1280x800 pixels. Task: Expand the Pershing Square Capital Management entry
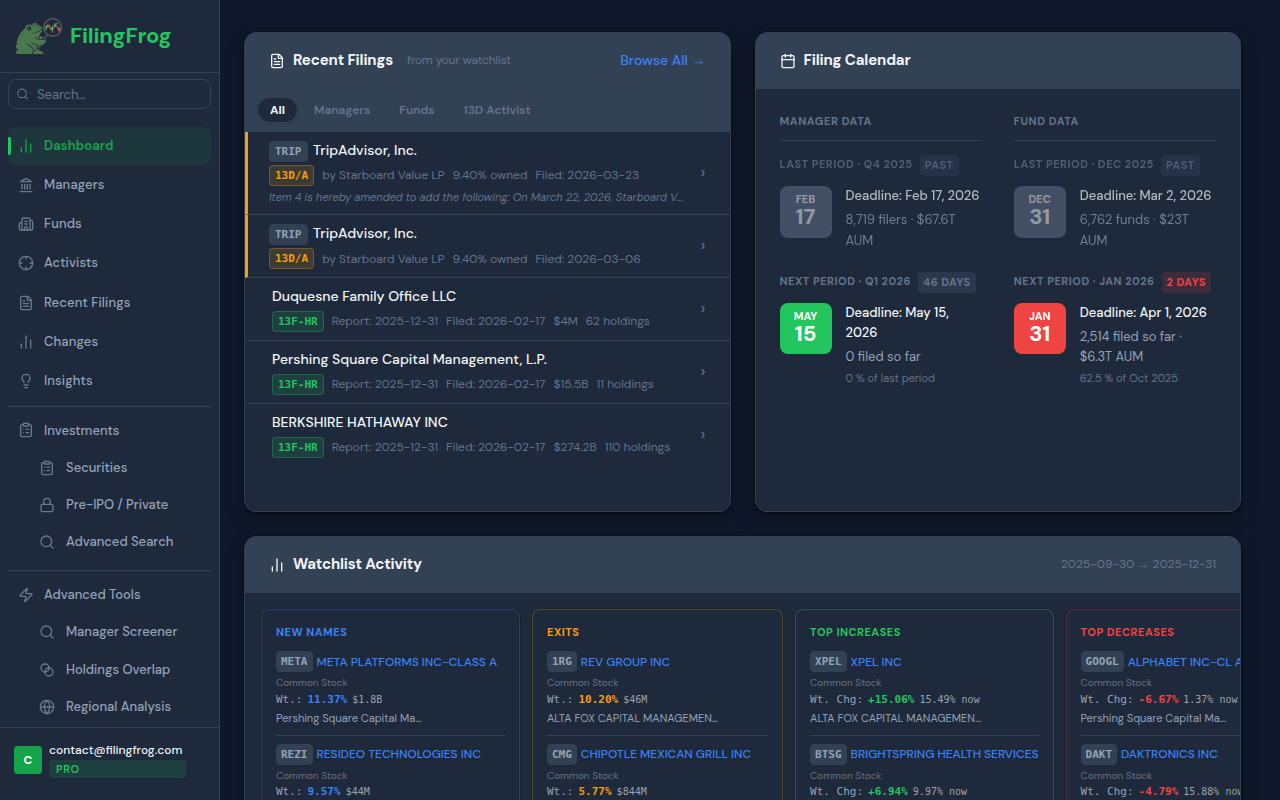[702, 371]
